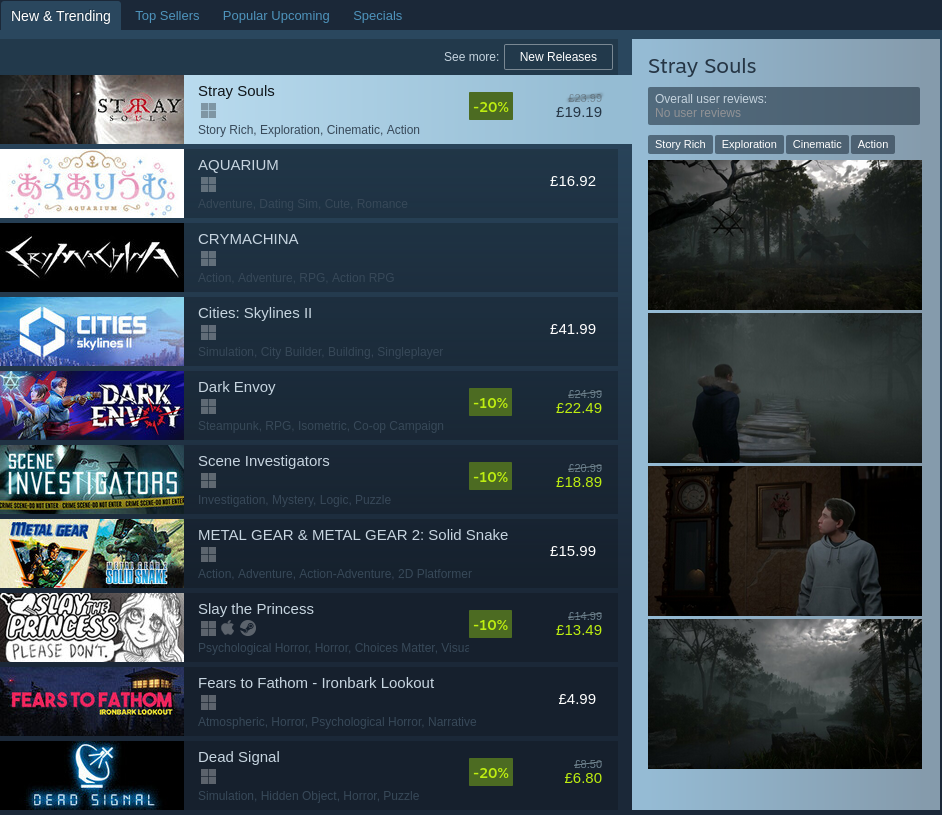Click Fears to Fathom - Ironbark Lookout title
Viewport: 942px width, 815px height.
tap(316, 683)
